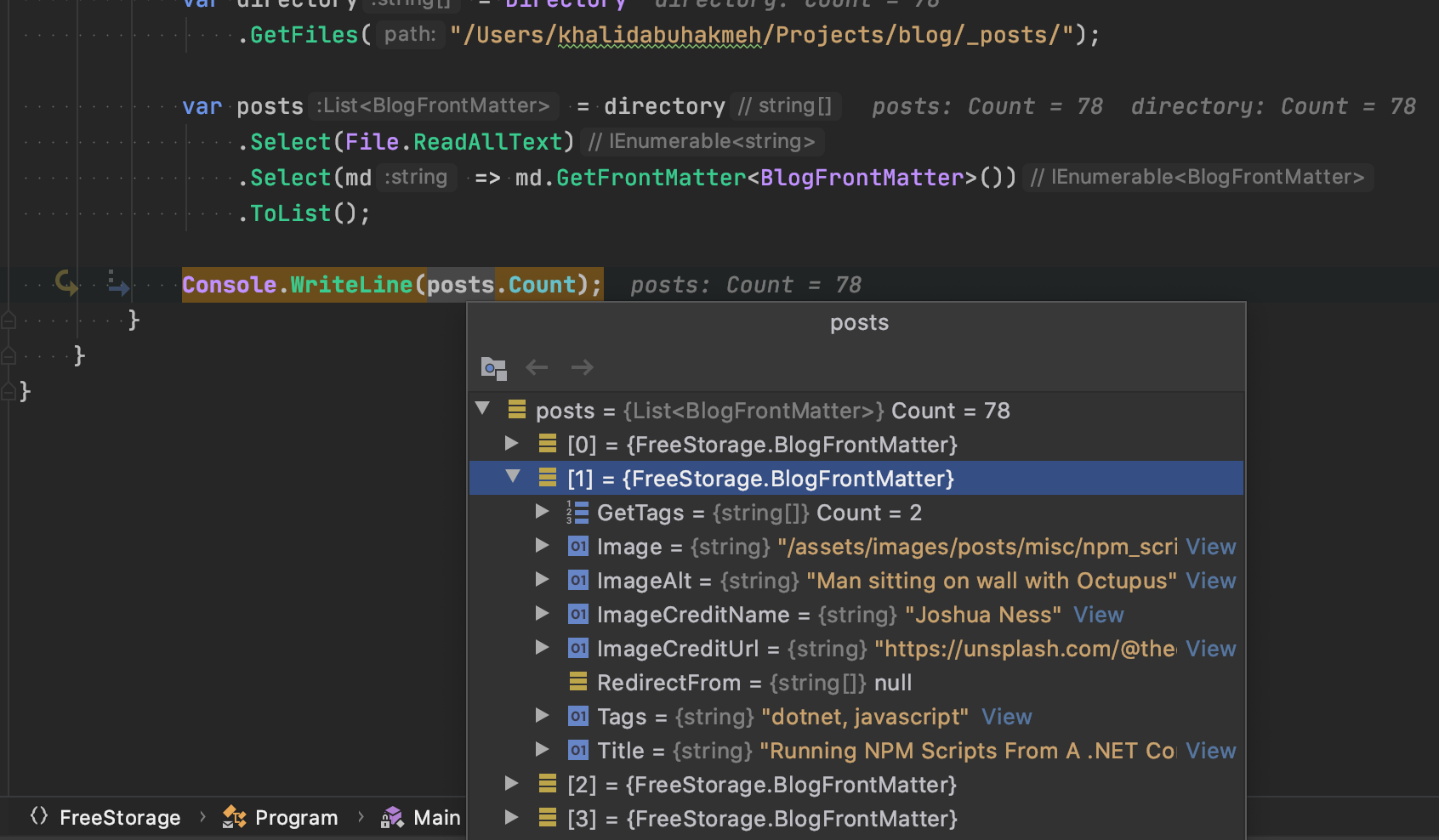Expand list item [0]
This screenshot has height=840, width=1439.
click(x=512, y=443)
